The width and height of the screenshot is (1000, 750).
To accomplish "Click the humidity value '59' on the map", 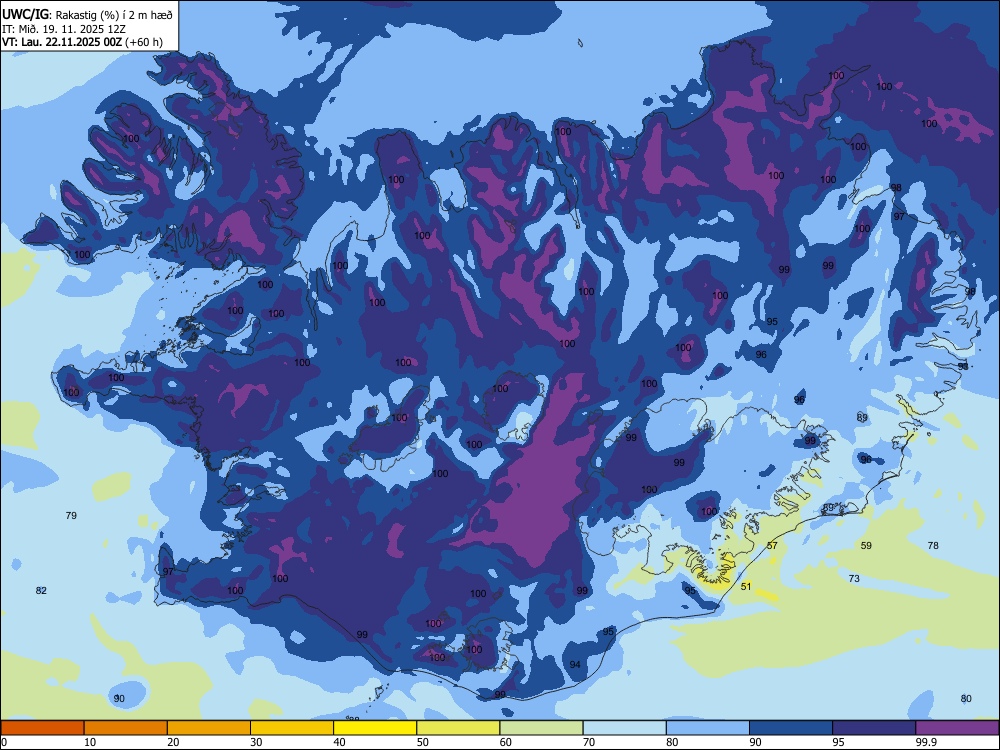I will 866,545.
